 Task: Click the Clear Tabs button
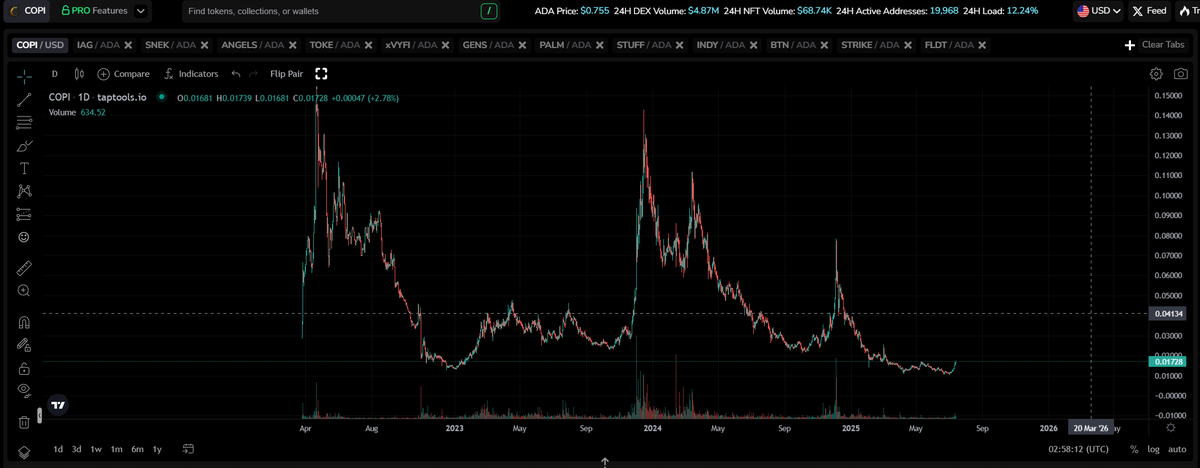[x=1165, y=45]
